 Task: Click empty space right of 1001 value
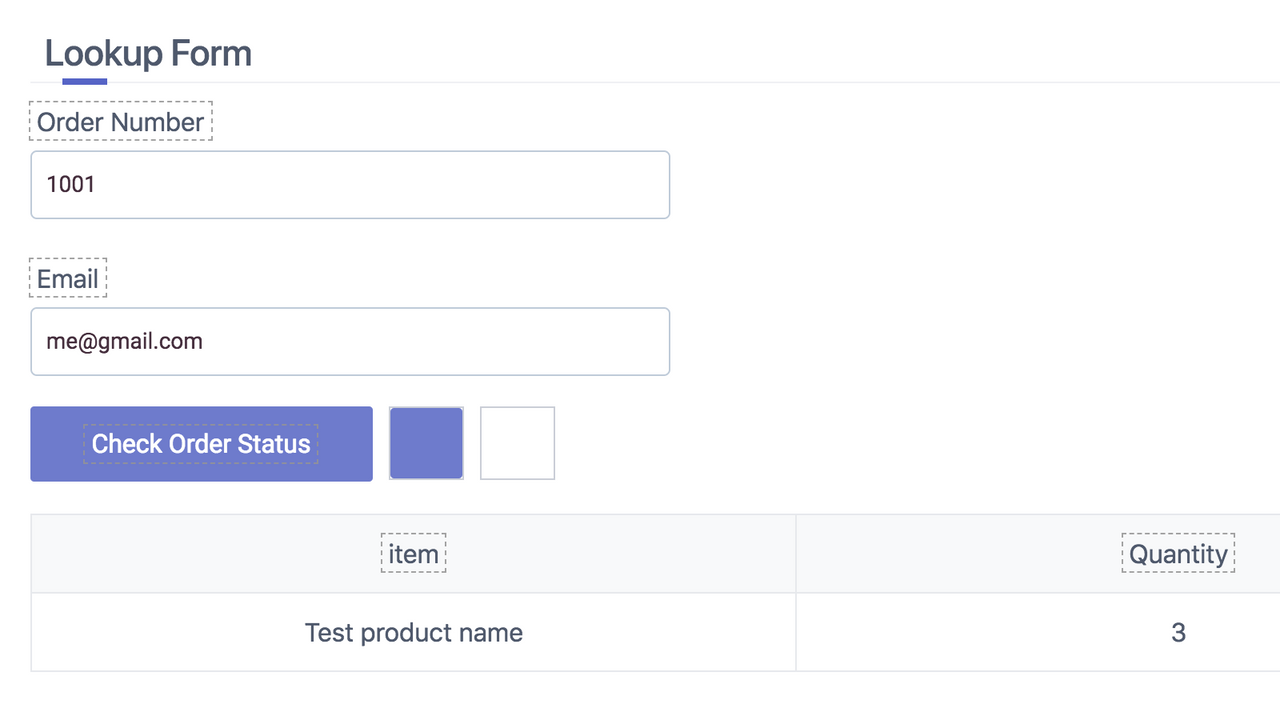pyautogui.click(x=400, y=185)
